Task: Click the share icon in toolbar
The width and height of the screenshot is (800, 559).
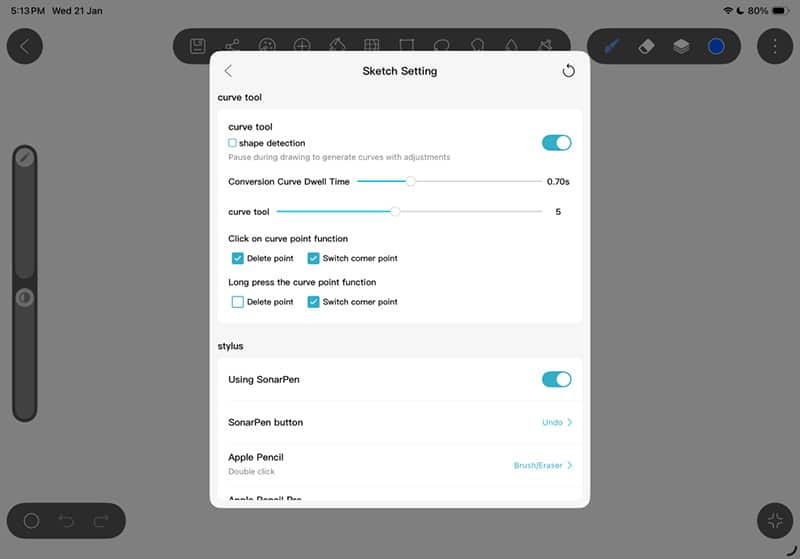Action: click(x=232, y=46)
